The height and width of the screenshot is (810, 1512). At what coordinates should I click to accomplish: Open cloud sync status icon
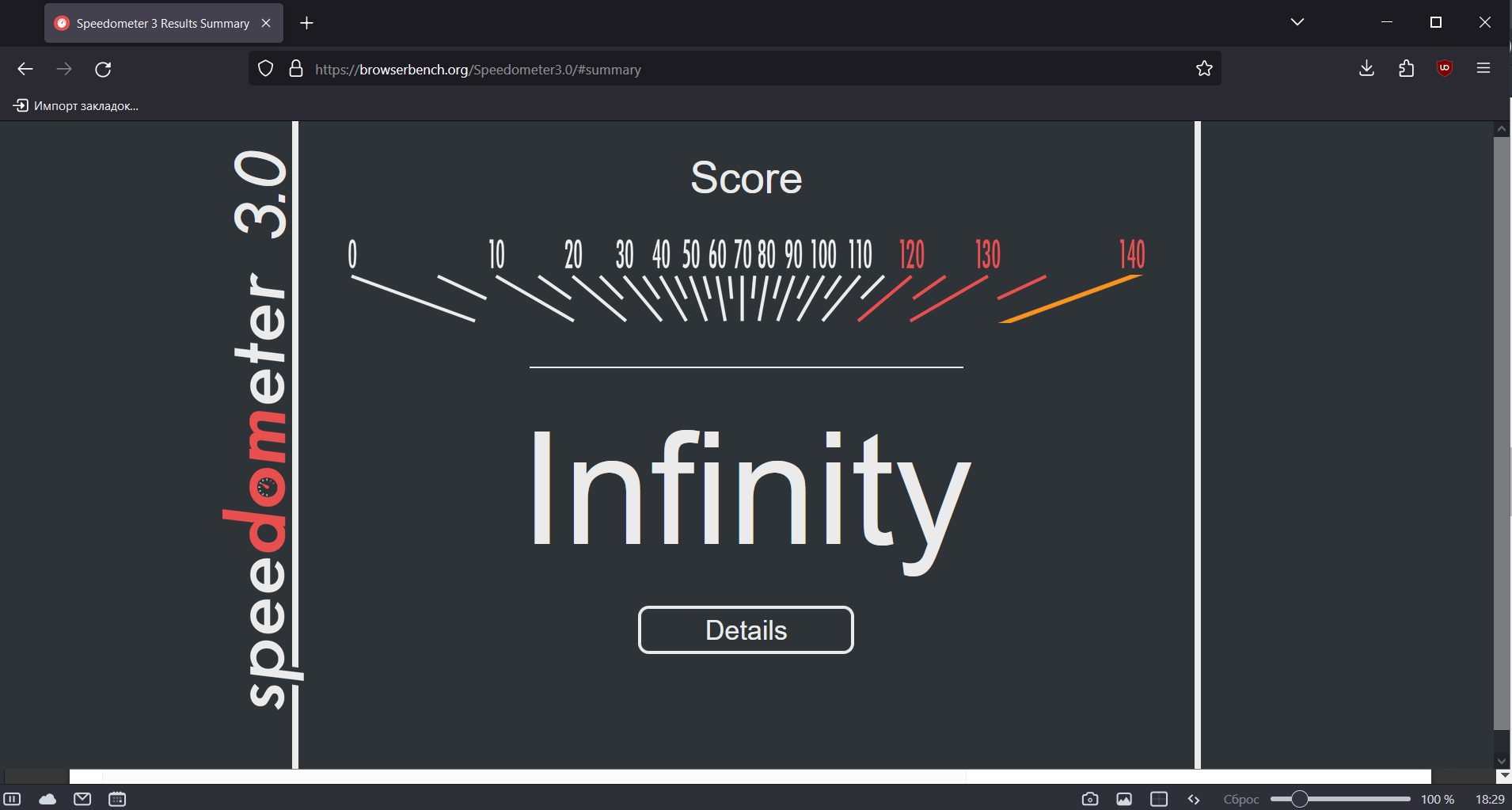[x=47, y=799]
